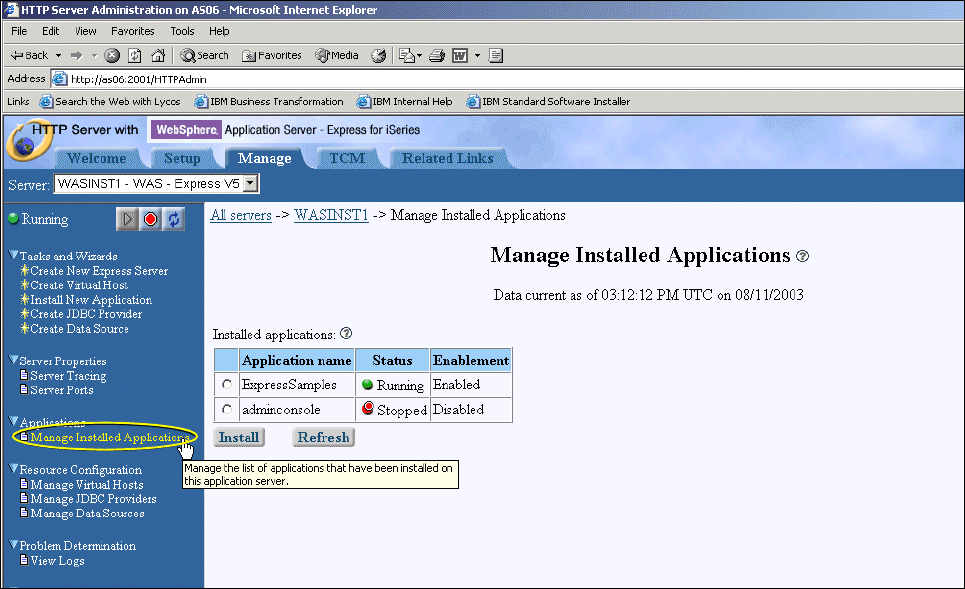Follow the All servers breadcrumb link

tap(240, 215)
